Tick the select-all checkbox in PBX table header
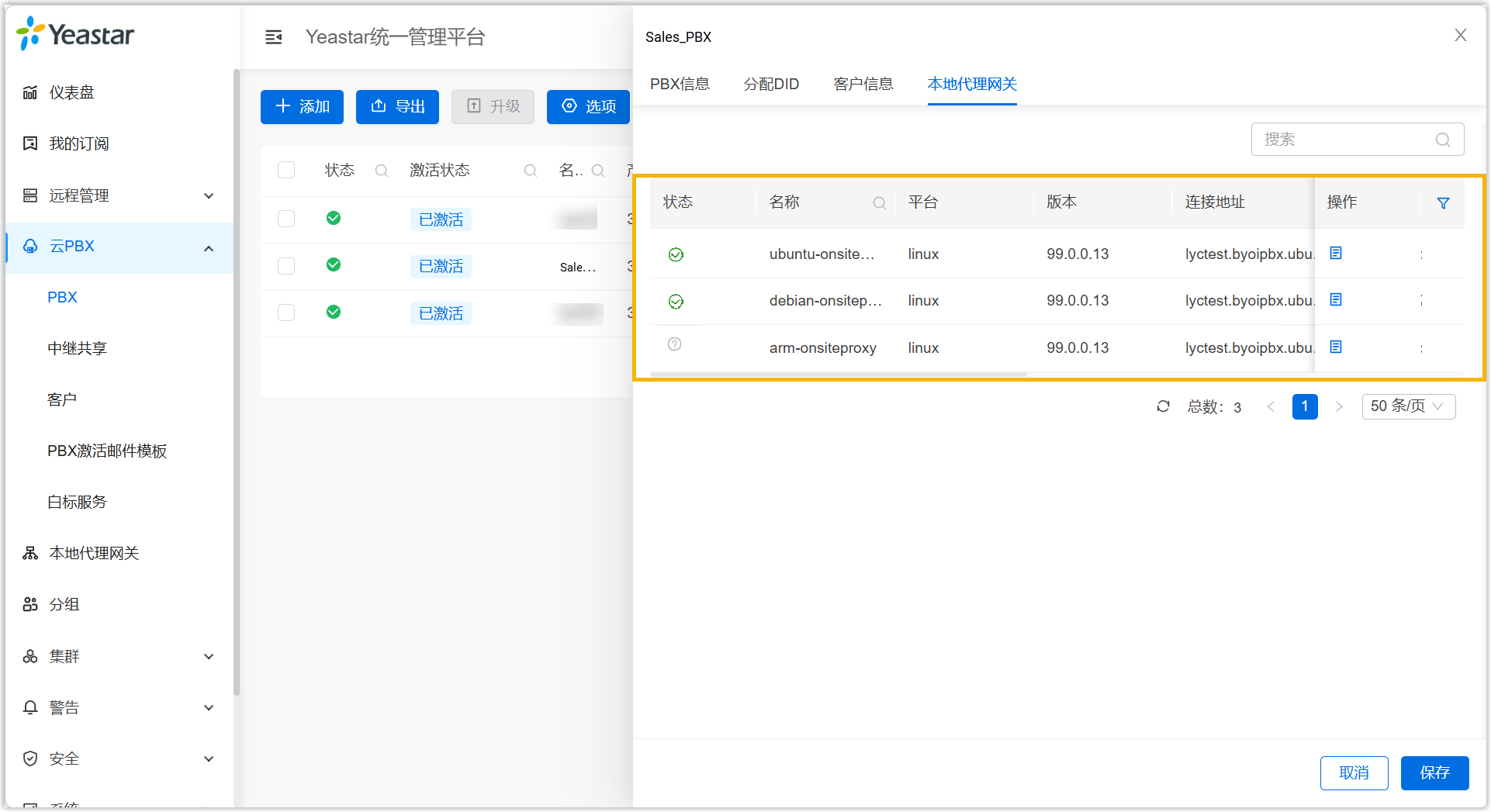 point(286,171)
